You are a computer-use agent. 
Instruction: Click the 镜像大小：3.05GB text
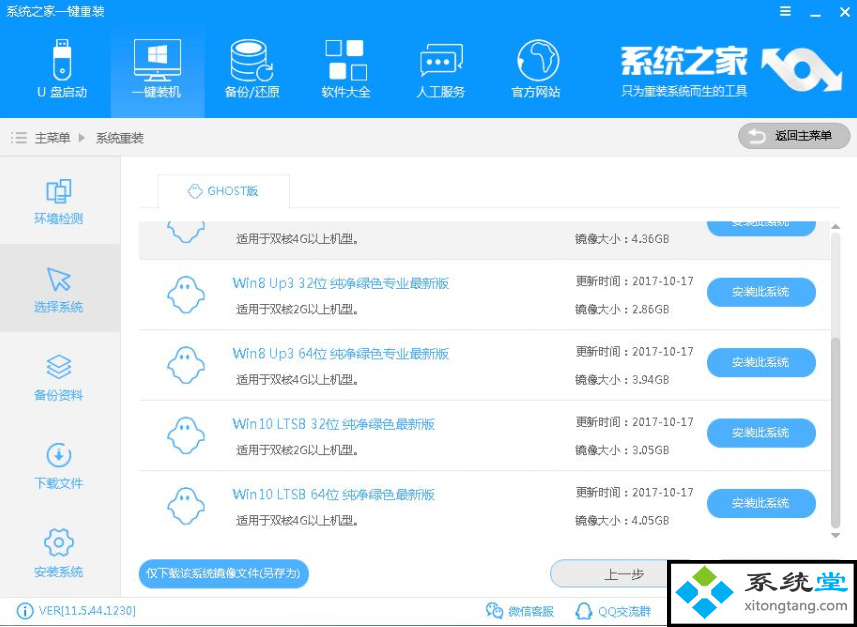(x=622, y=450)
